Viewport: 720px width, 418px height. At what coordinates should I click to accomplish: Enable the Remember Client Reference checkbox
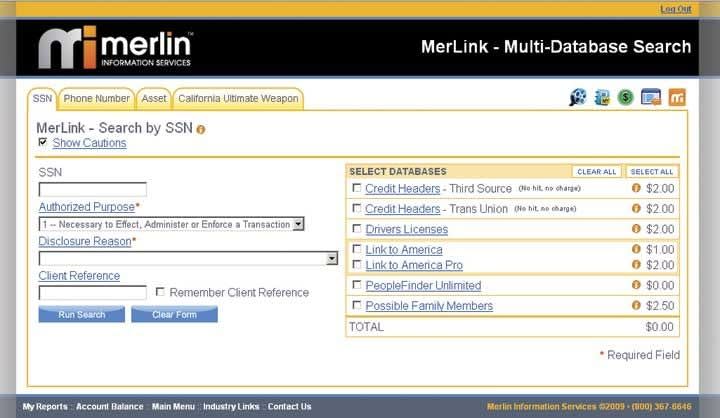click(160, 292)
